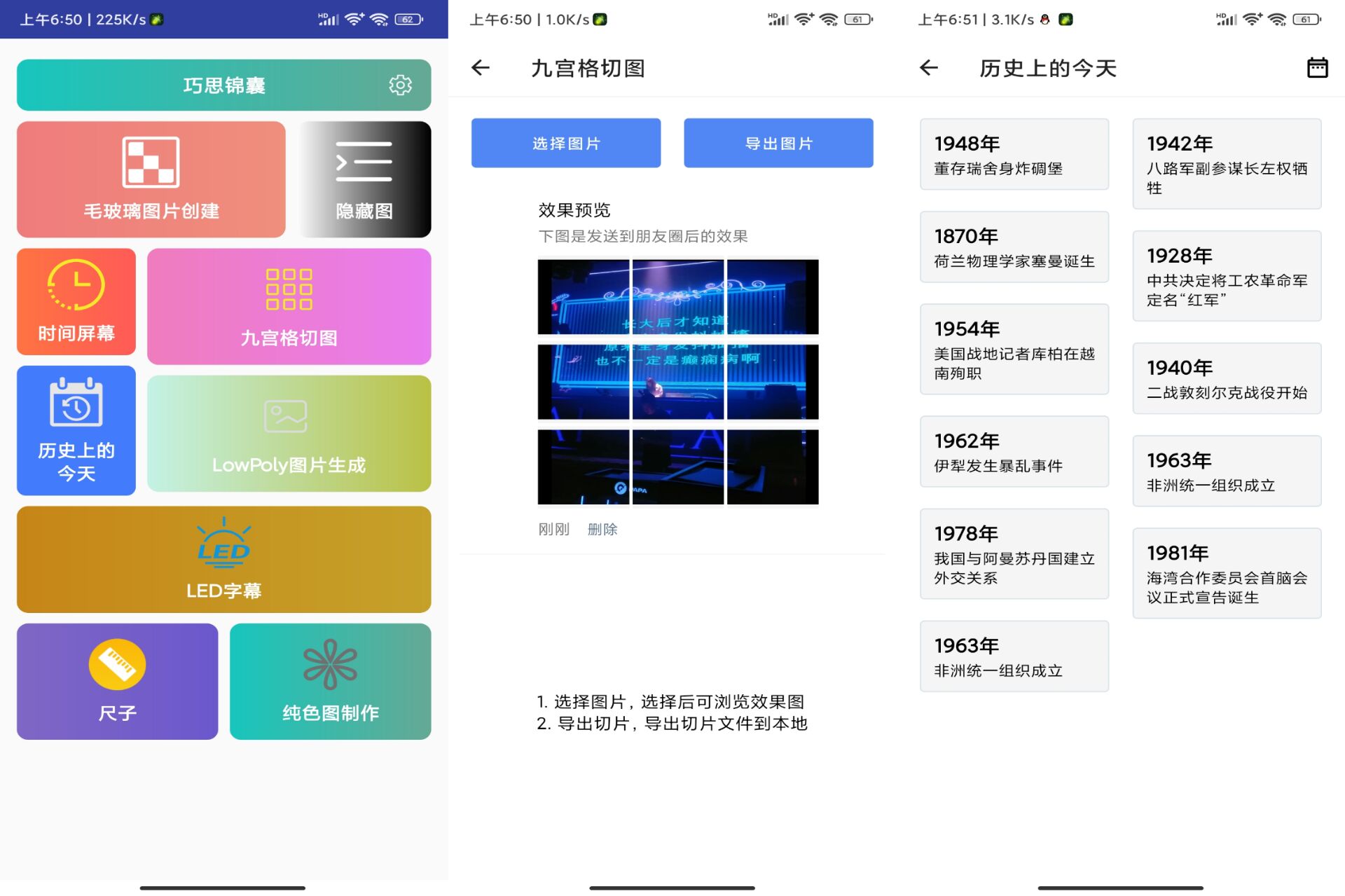Image resolution: width=1345 pixels, height=896 pixels.
Task: Tap the center tile of nine-grid preview
Action: tap(677, 382)
